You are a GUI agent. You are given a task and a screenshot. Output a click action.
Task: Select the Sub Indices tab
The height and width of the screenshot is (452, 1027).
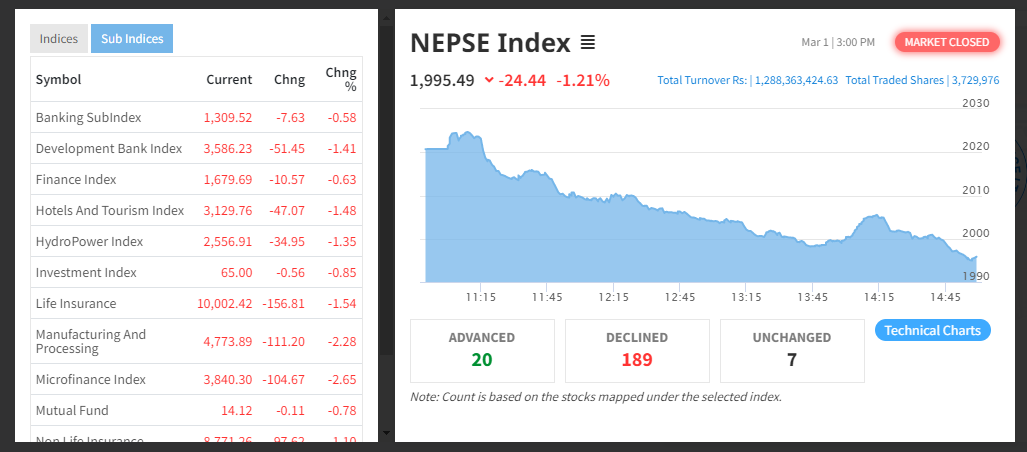coord(132,39)
